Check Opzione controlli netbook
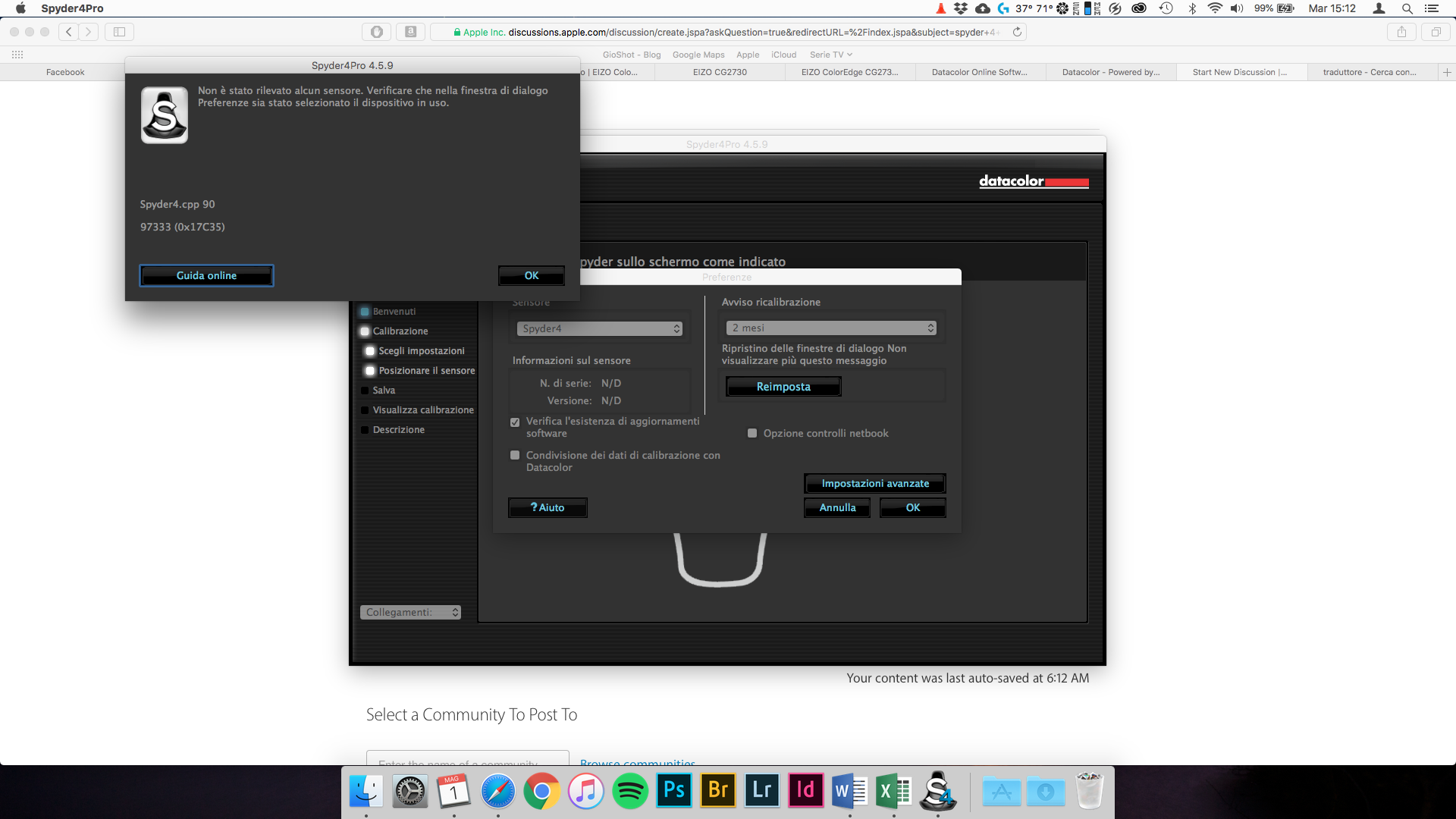The width and height of the screenshot is (1456, 819). click(x=752, y=433)
